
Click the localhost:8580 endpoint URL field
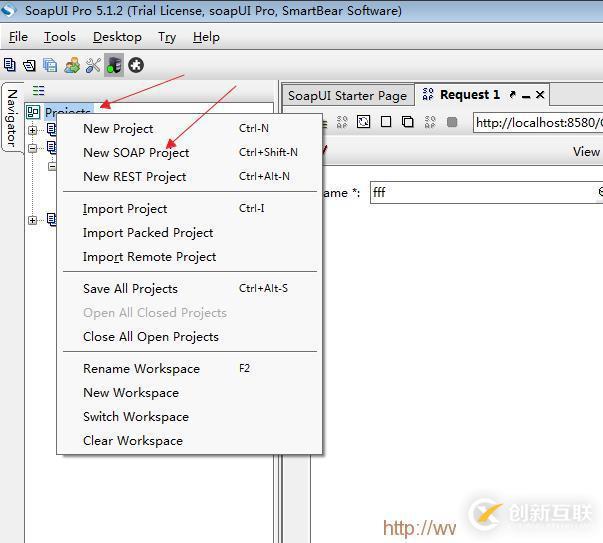538,123
